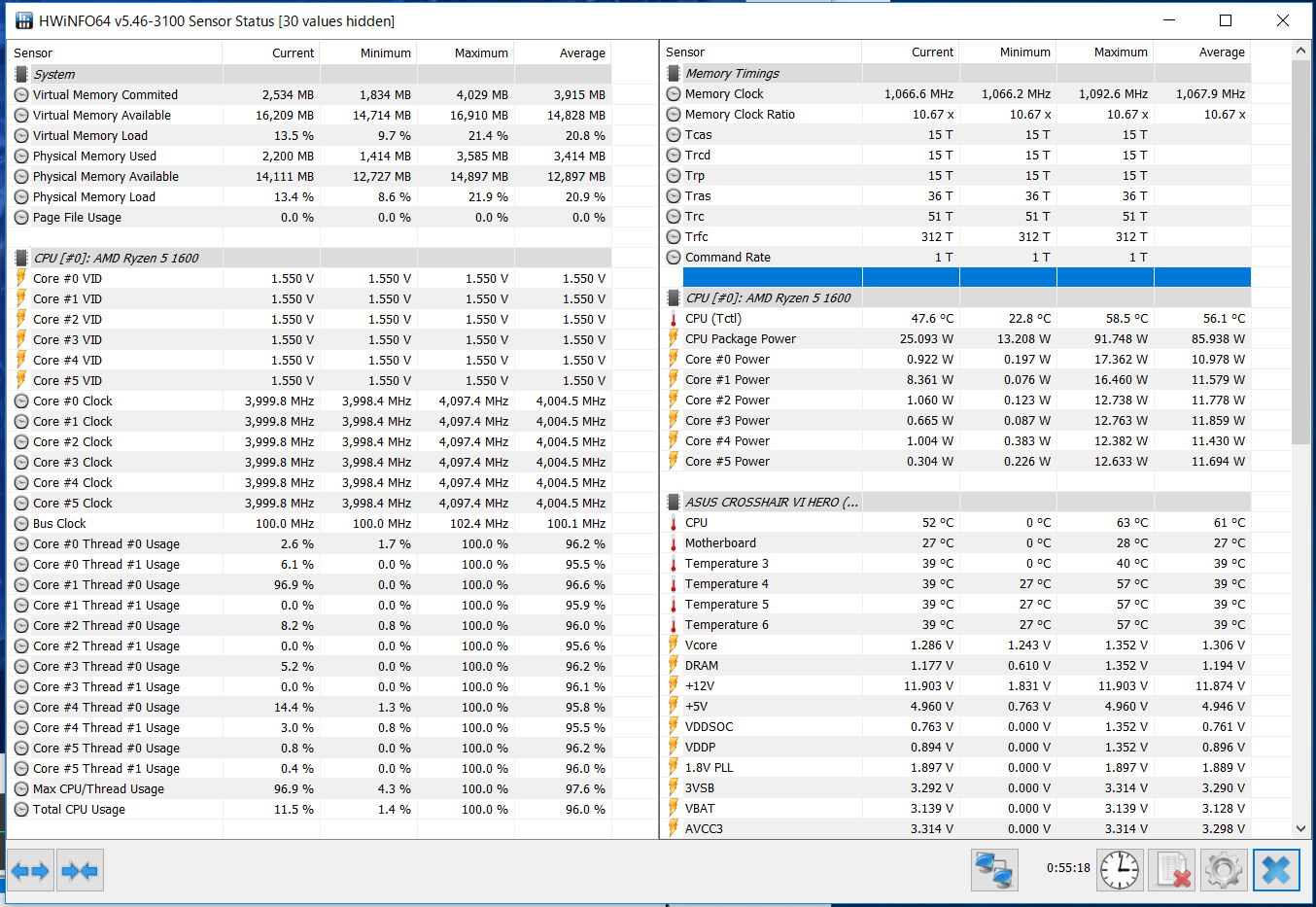1316x907 pixels.
Task: Click the right pane scrollbar down arrow
Action: [x=1300, y=828]
